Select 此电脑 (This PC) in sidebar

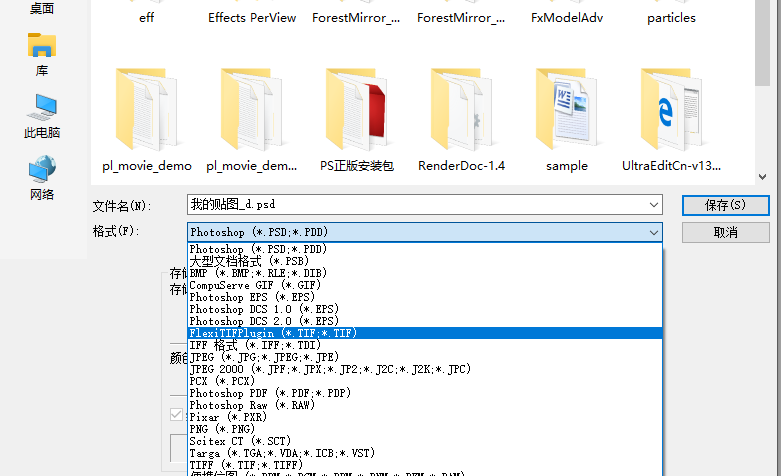pos(42,114)
